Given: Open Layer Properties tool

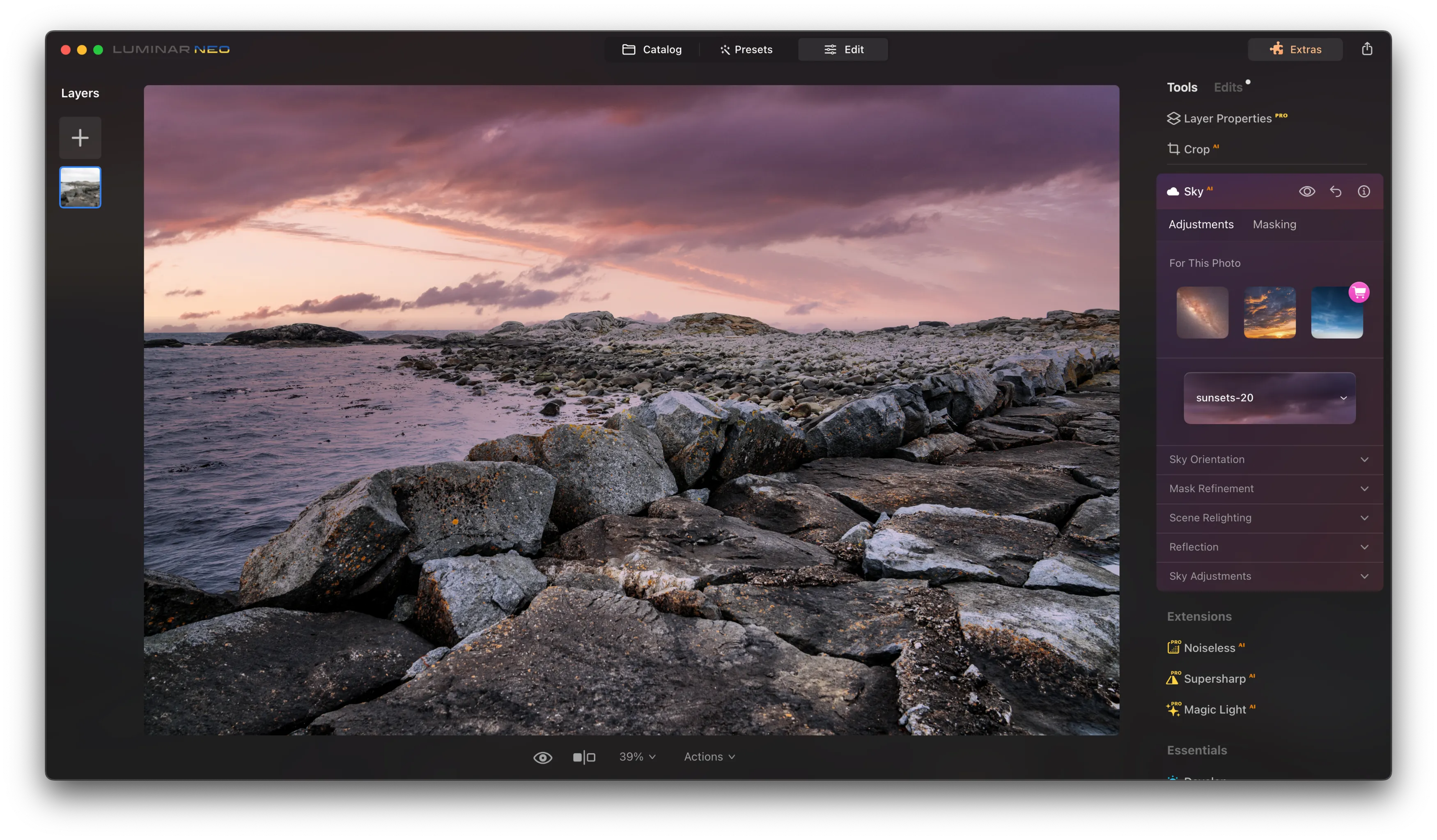Looking at the screenshot, I should [1227, 119].
